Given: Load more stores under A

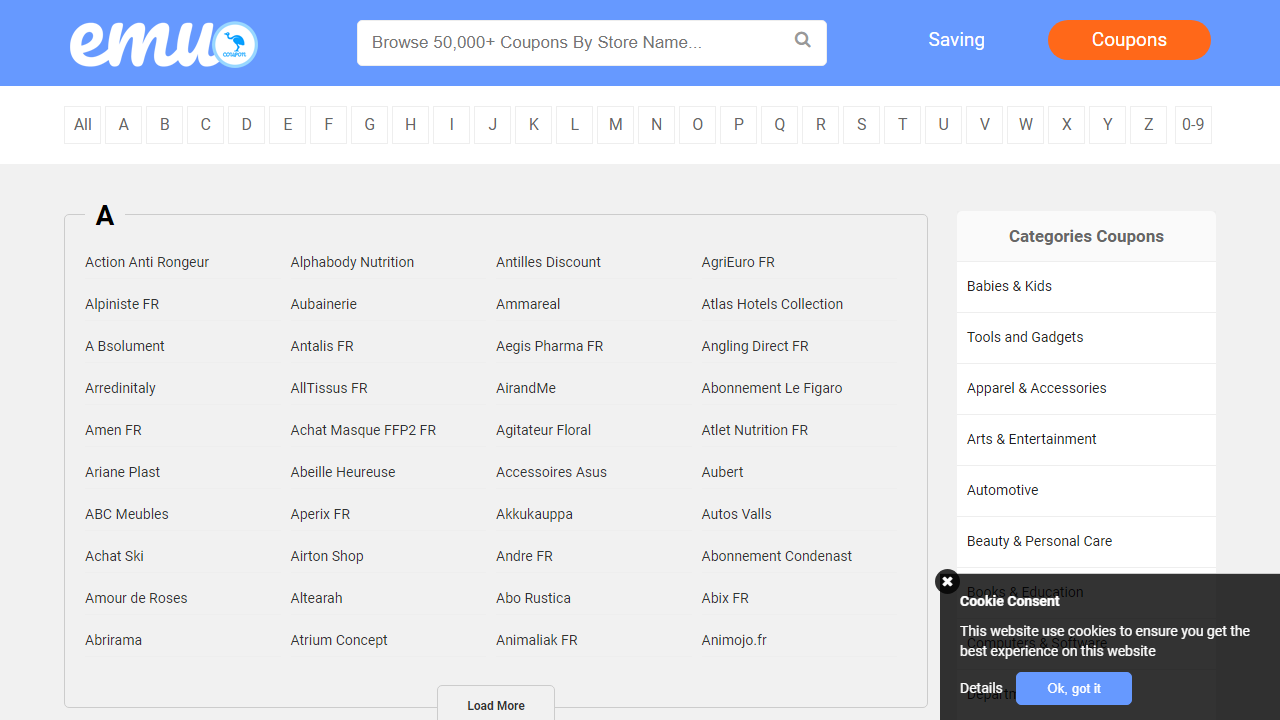Looking at the screenshot, I should coord(496,705).
